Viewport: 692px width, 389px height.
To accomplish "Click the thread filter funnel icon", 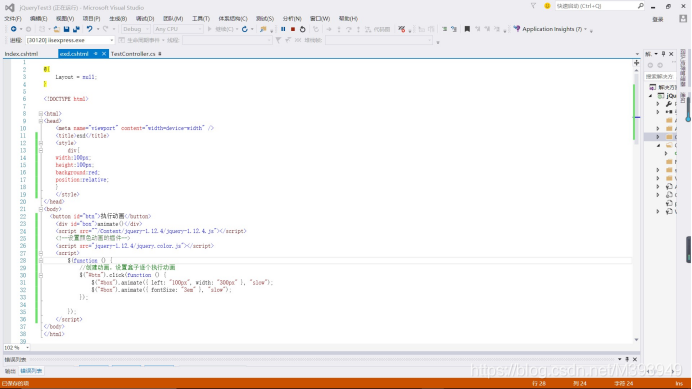I will [278, 40].
